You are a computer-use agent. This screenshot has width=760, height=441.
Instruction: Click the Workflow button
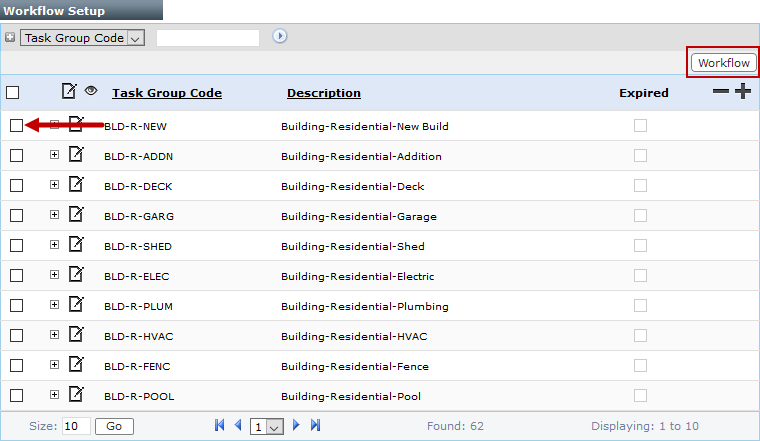(723, 62)
